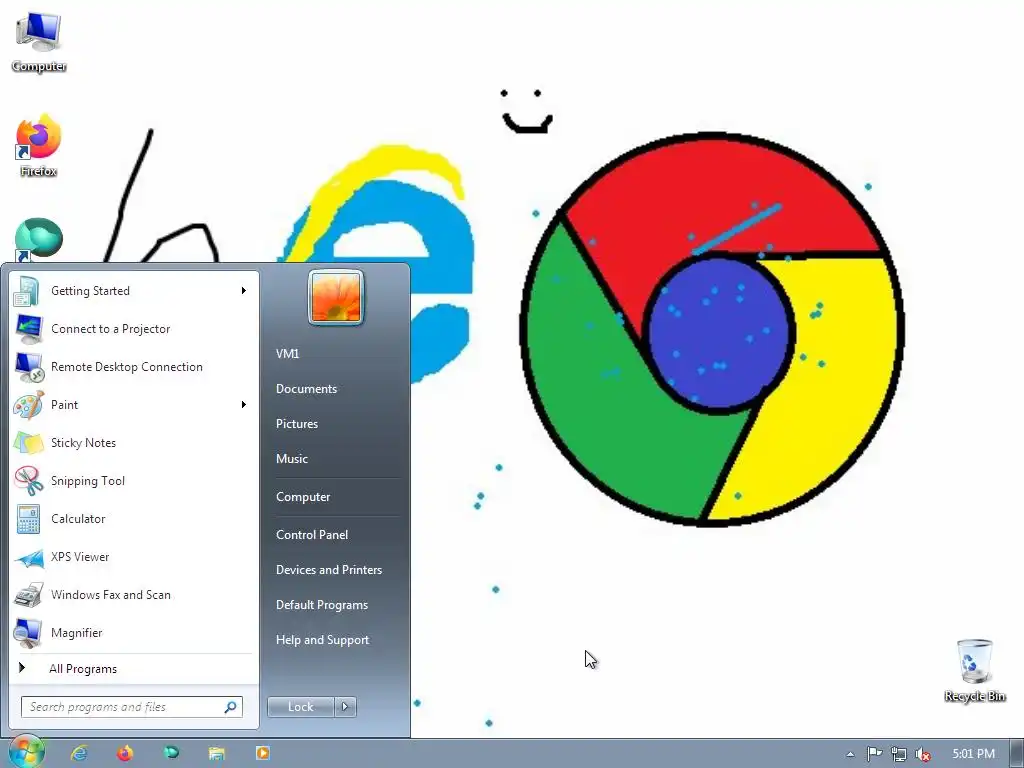
Task: Click the Show desktop strip
Action: point(1016,754)
